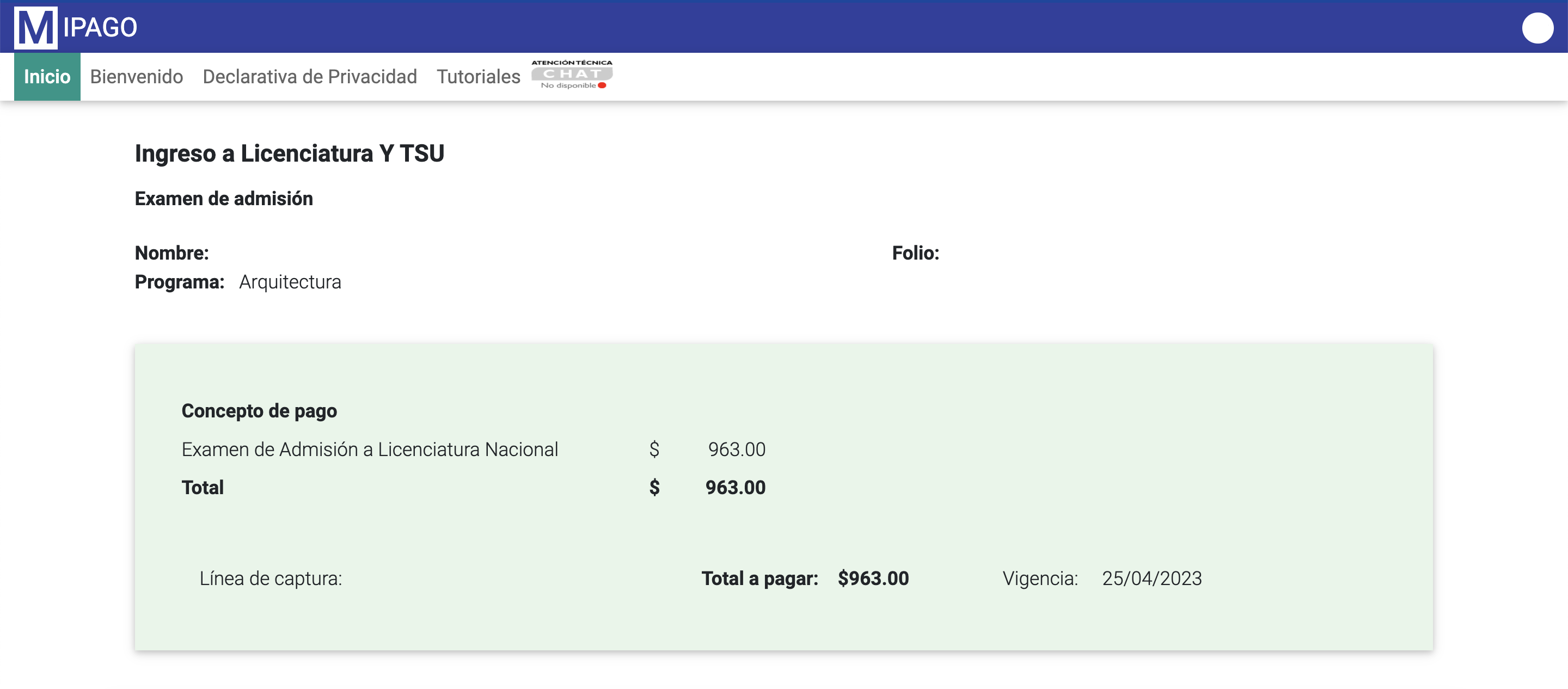
Task: Click the 'Examen de admisión' subtitle
Action: 223,199
